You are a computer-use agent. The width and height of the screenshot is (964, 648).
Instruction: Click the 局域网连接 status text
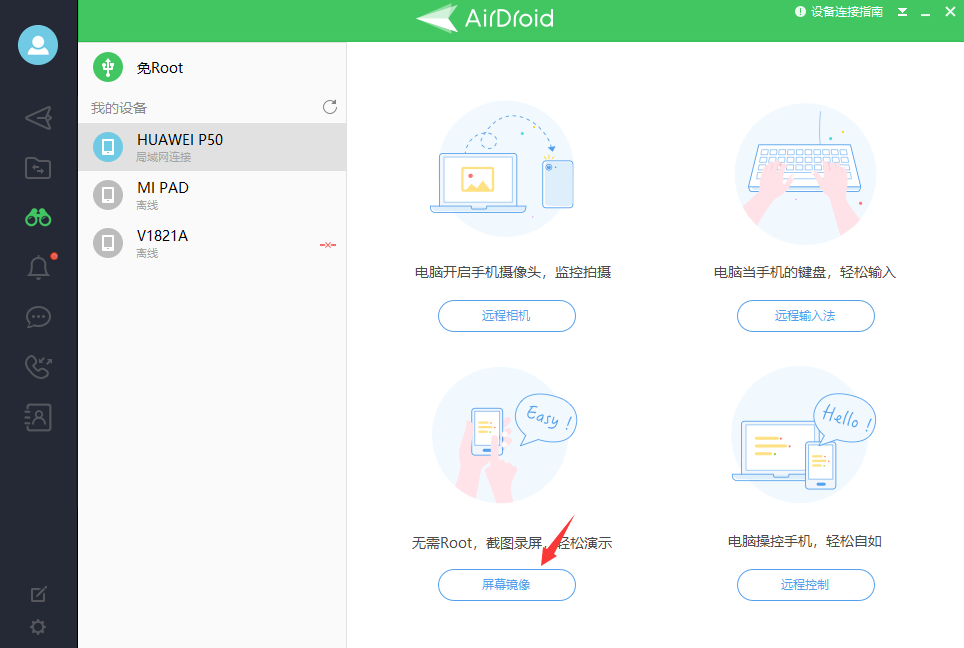pyautogui.click(x=164, y=157)
